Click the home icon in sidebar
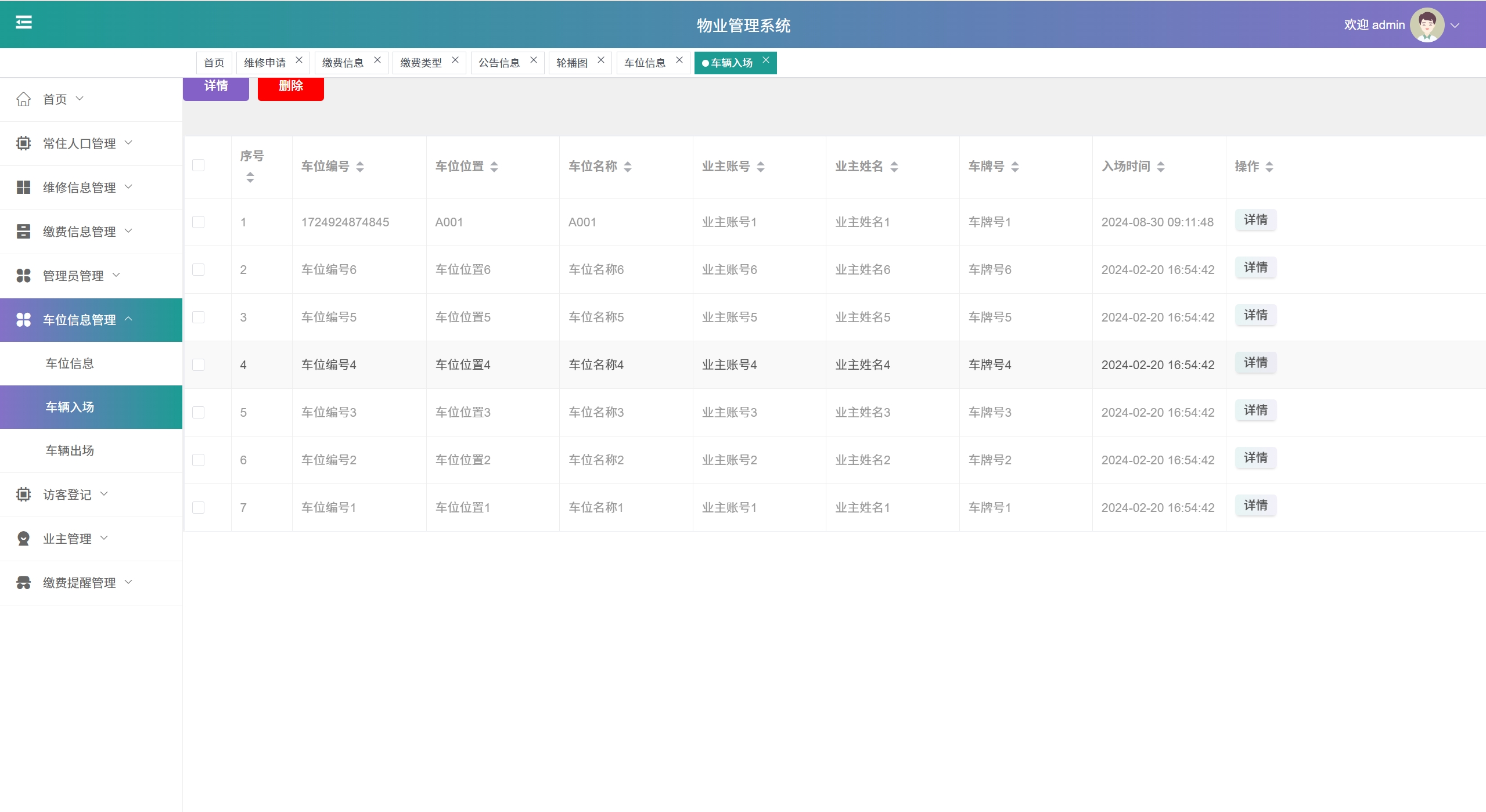Image resolution: width=1486 pixels, height=812 pixels. [x=23, y=99]
